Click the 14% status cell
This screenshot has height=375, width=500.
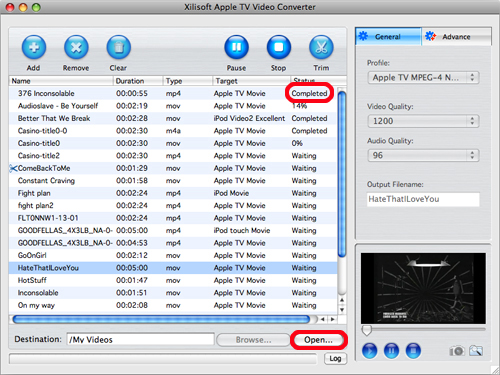pyautogui.click(x=299, y=106)
